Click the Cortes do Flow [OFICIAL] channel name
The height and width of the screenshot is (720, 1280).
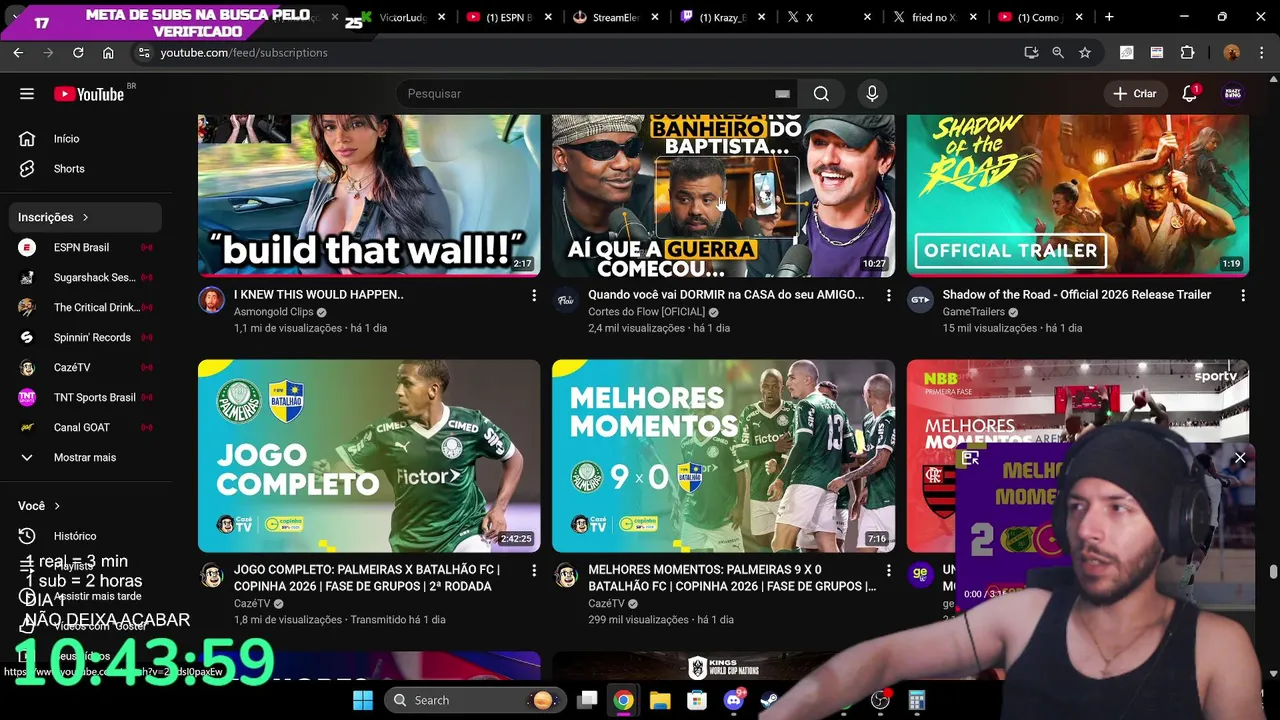(646, 312)
